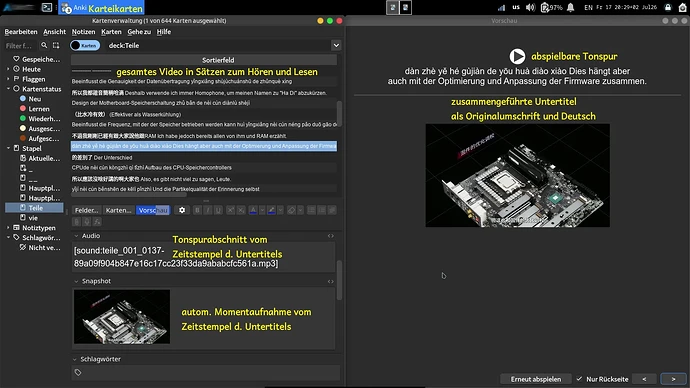Image resolution: width=690 pixels, height=388 pixels.
Task: Click the Felder... button
Action: tap(86, 210)
